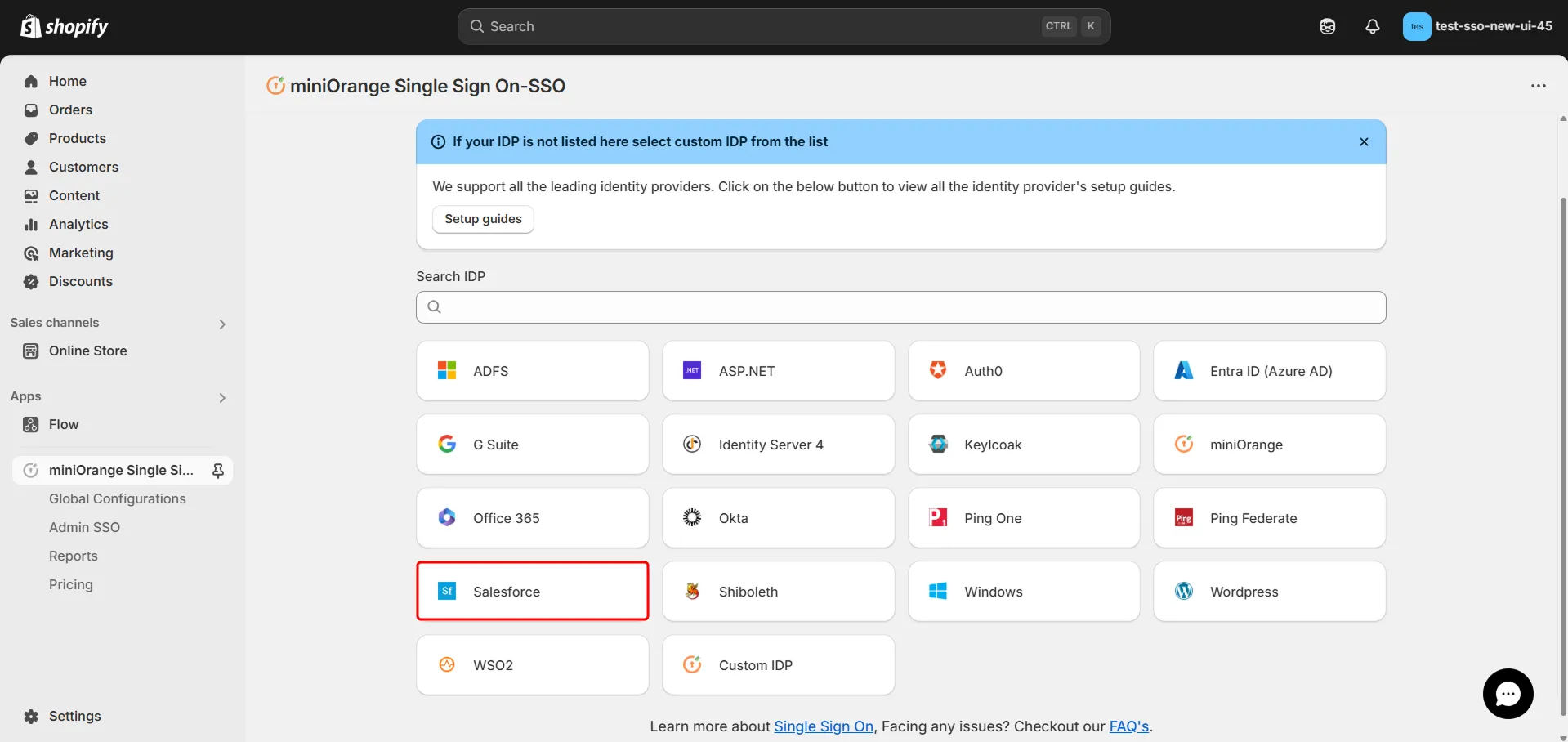Select the Ping Federate identity provider
Screen dimensions: 1568x742
coord(1269,518)
